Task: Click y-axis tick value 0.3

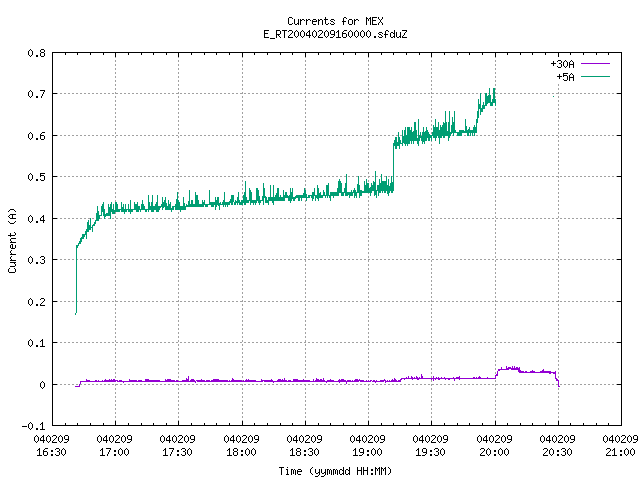Action: 36,260
